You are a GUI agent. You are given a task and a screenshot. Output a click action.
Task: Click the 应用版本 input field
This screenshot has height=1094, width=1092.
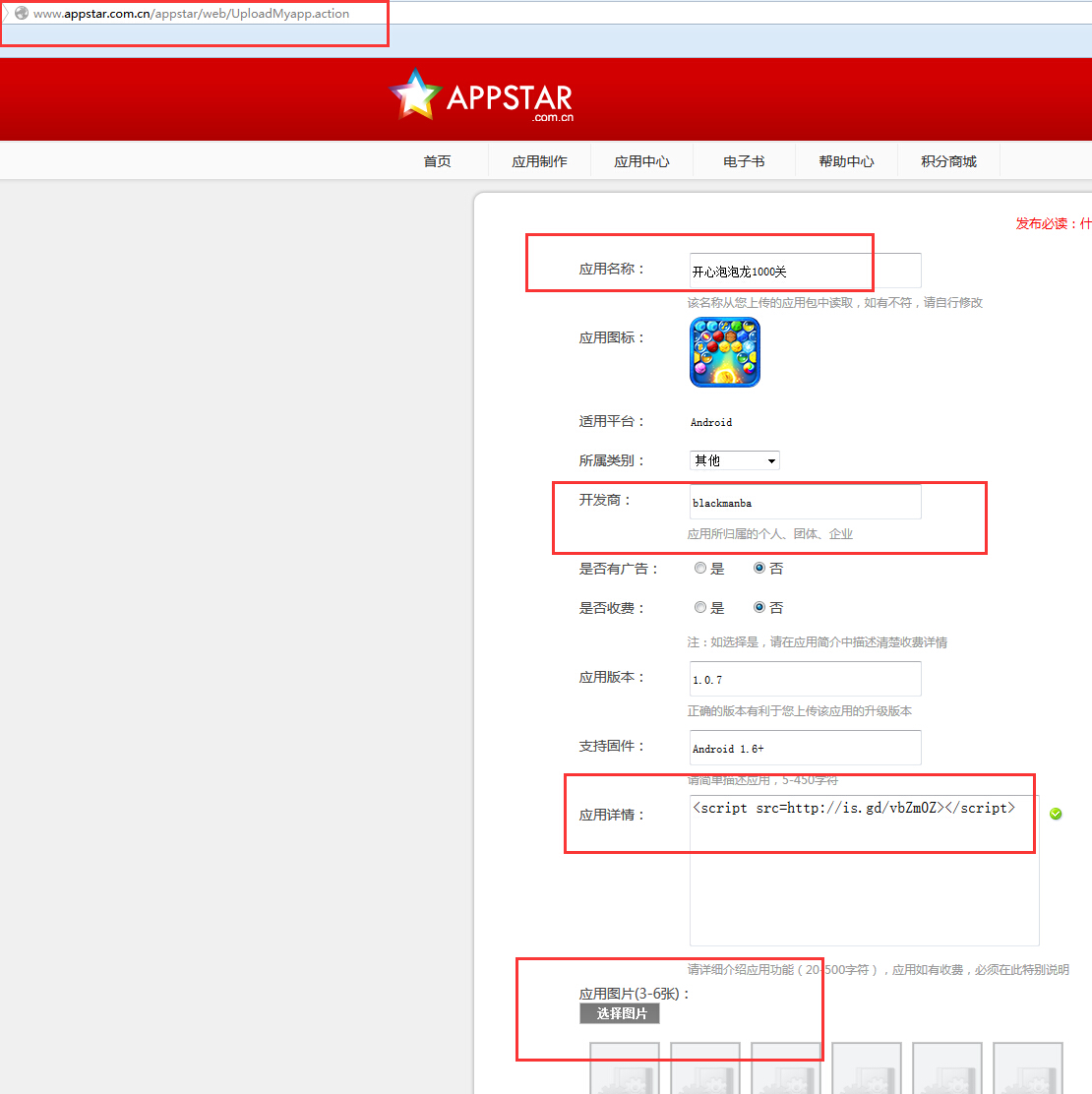coord(805,679)
